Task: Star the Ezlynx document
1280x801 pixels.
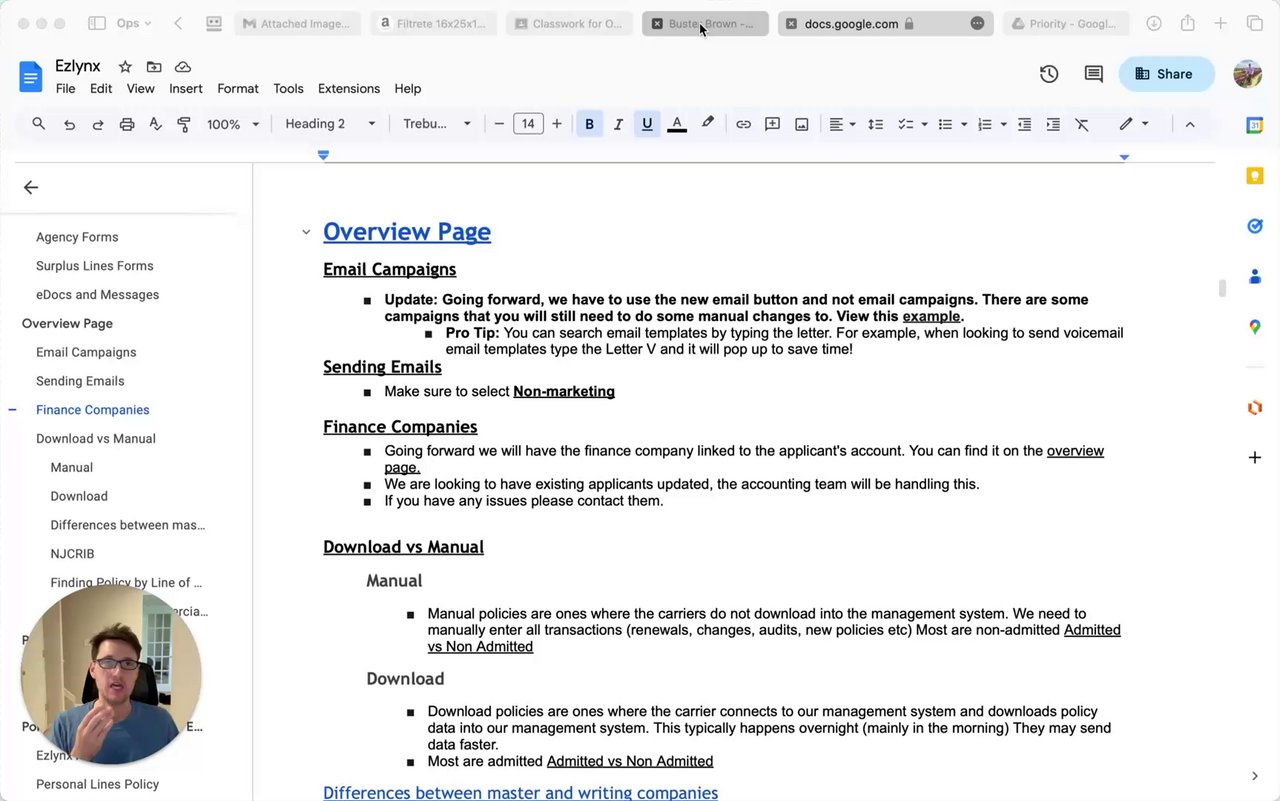Action: pos(125,67)
